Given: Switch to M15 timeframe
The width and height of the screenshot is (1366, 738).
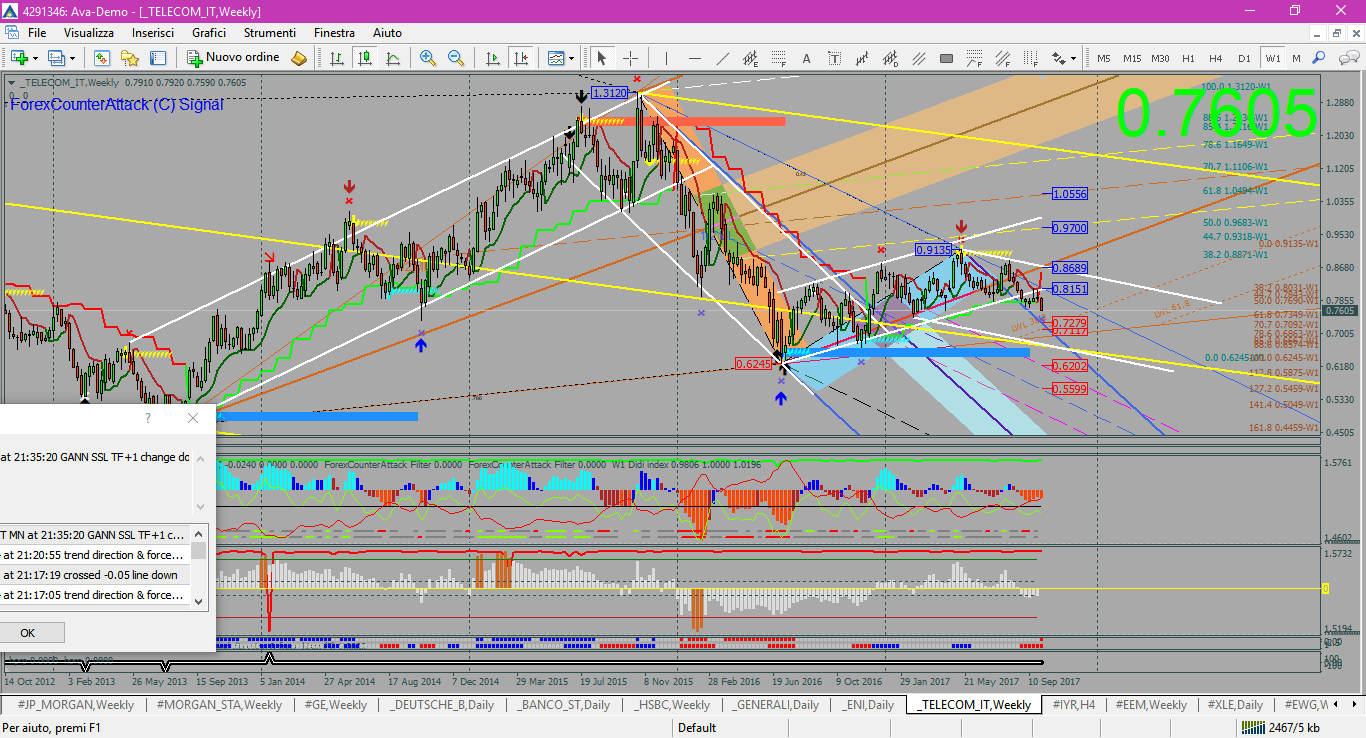Looking at the screenshot, I should tap(1131, 58).
